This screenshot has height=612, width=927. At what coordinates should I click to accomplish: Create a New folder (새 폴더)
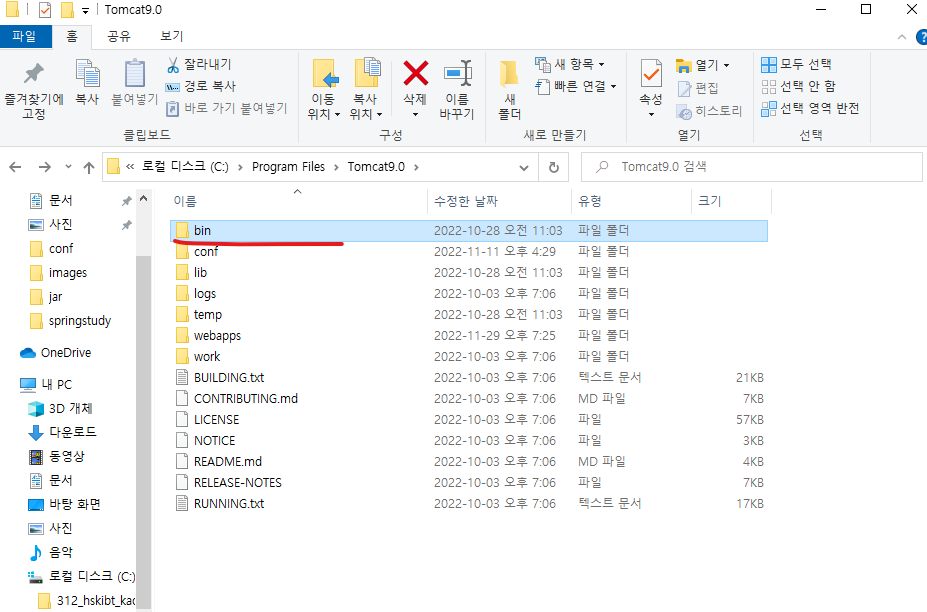pyautogui.click(x=509, y=90)
